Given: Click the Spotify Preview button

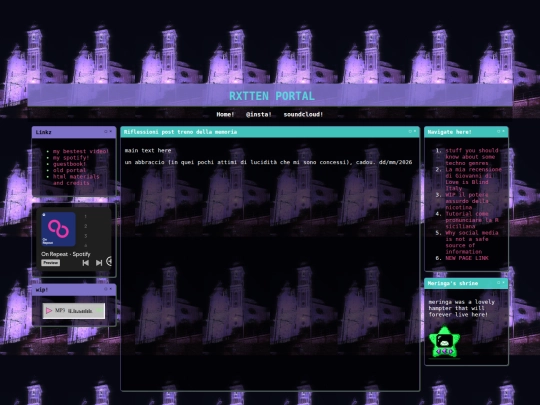Looking at the screenshot, I should coord(51,263).
